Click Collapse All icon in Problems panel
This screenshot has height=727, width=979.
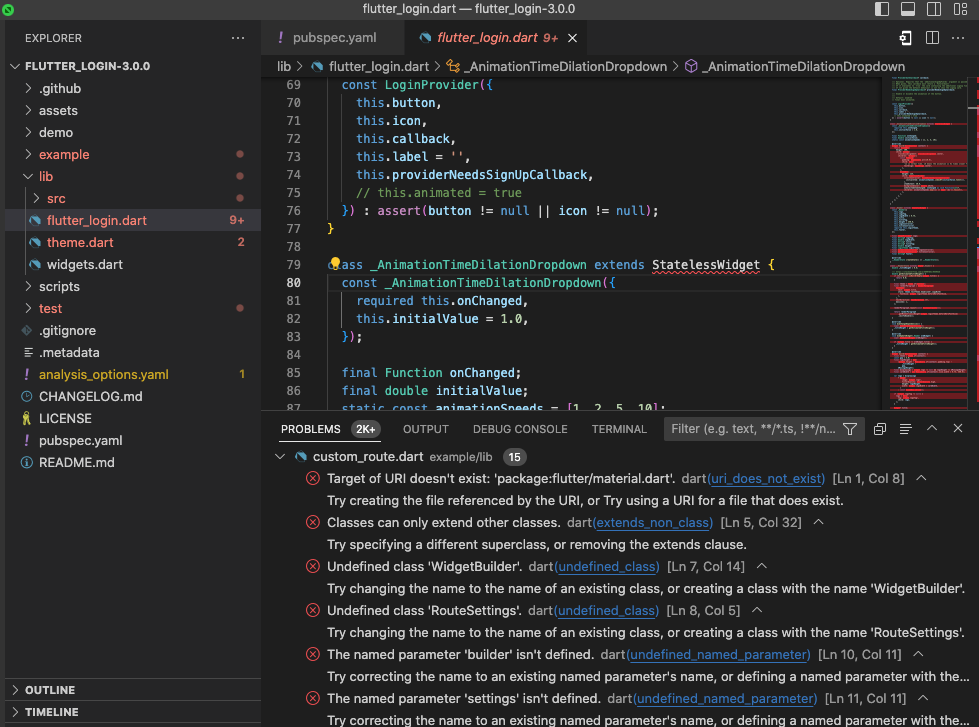(x=879, y=429)
